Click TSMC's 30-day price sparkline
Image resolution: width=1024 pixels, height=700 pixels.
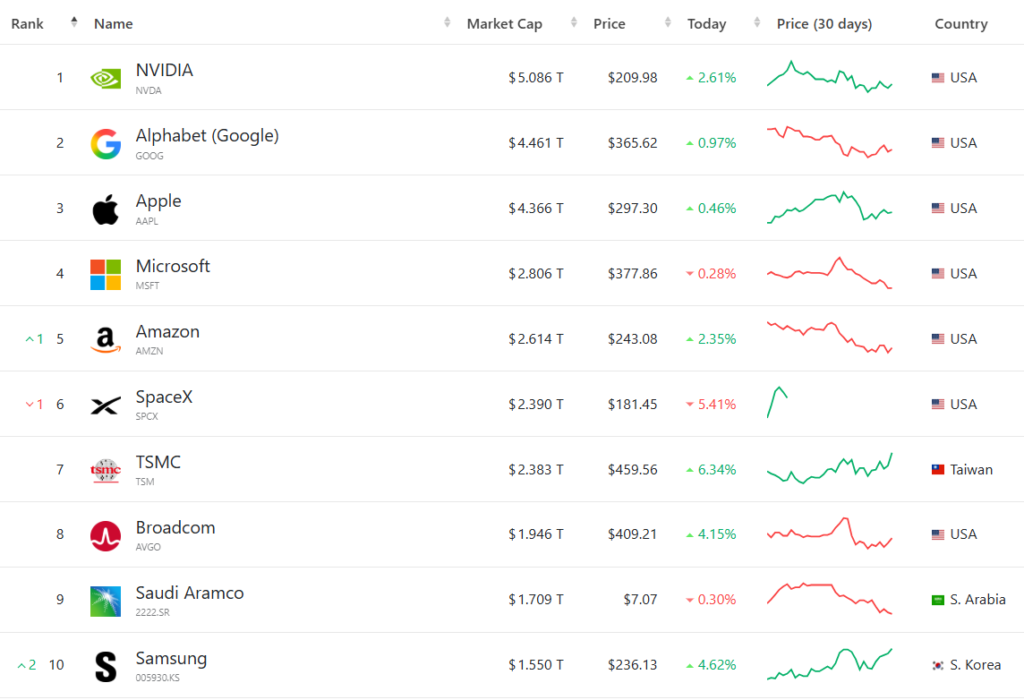pyautogui.click(x=829, y=468)
